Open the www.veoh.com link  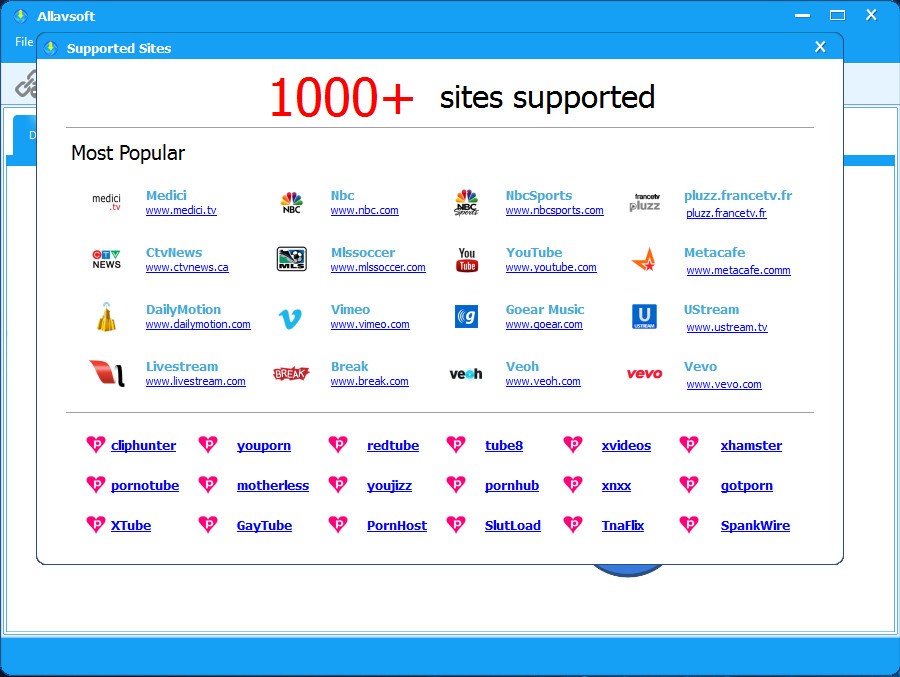point(543,381)
